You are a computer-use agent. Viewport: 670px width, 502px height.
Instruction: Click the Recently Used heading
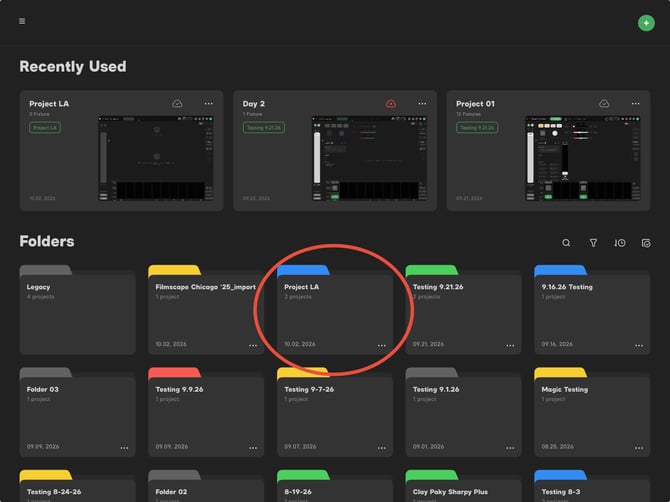click(x=73, y=67)
